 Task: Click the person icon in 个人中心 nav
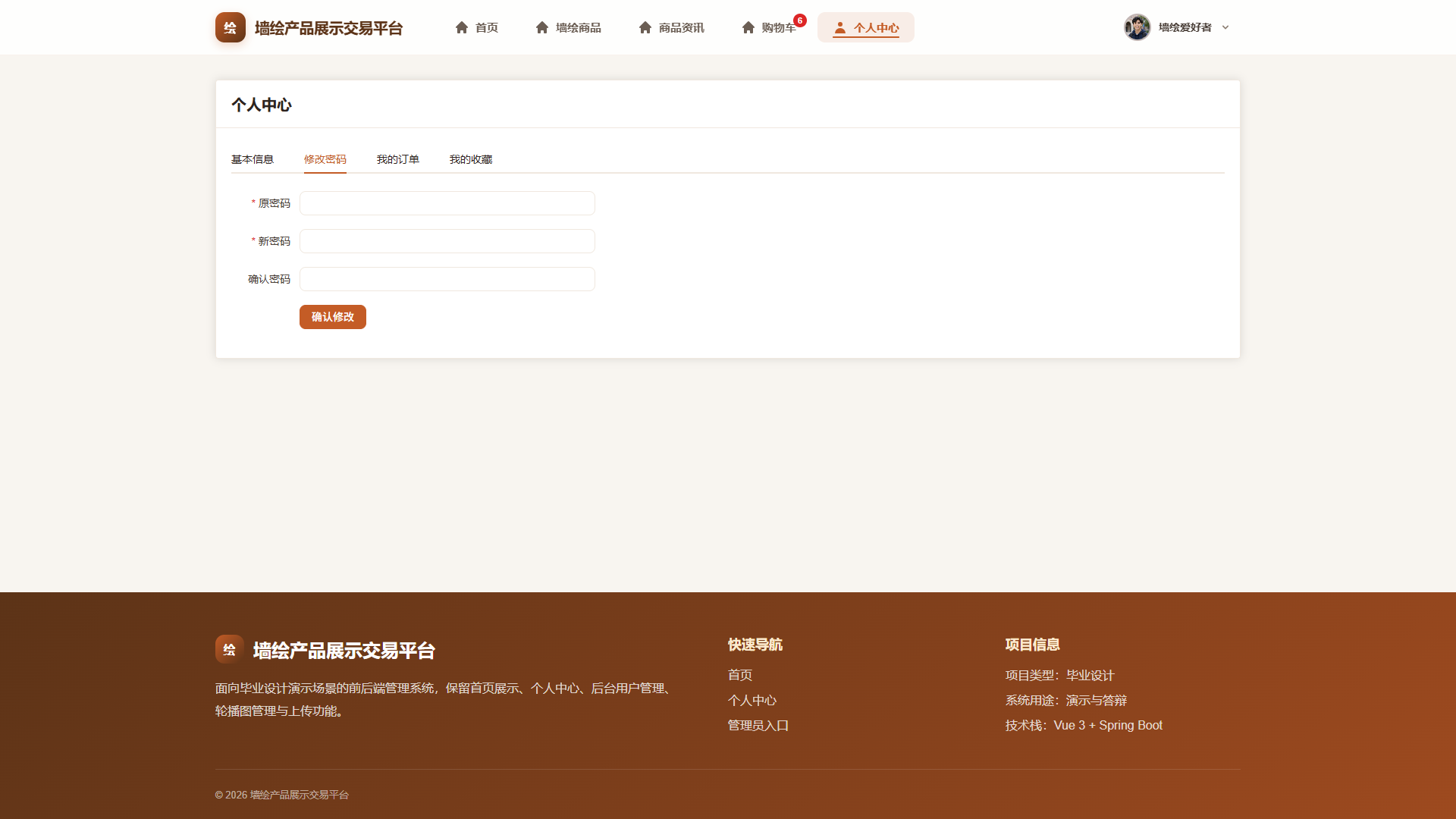(839, 27)
